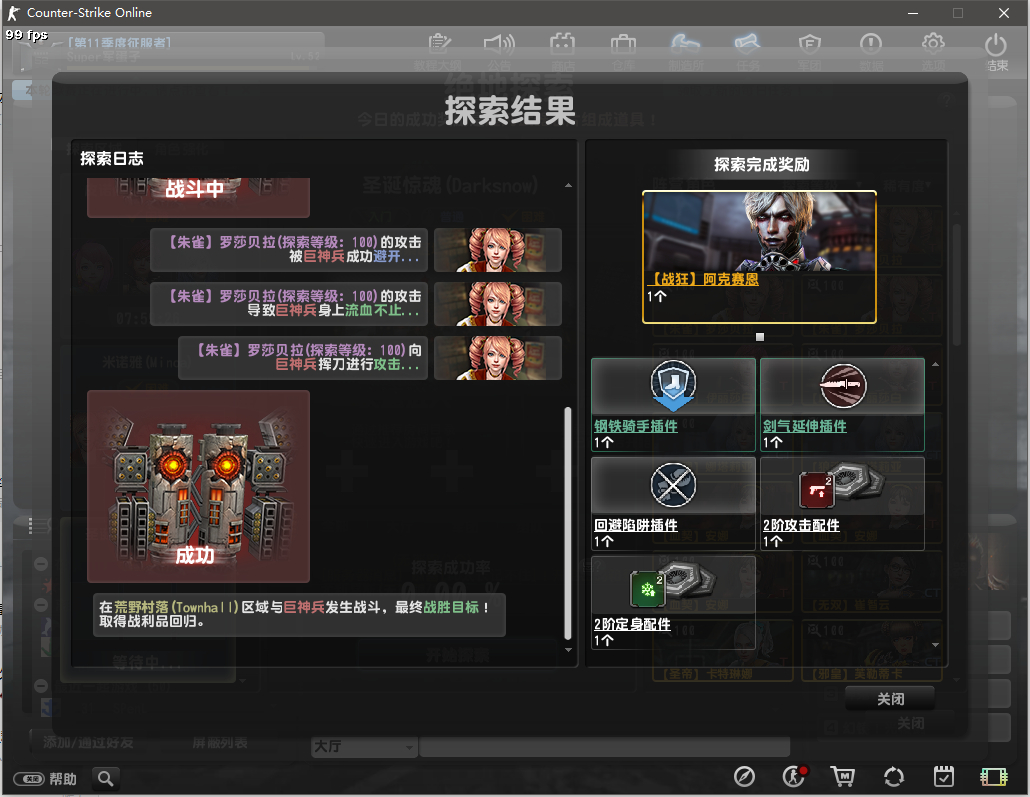Screen dimensions: 1030x797
Task: Click the log entry ending 流血不止...
Action: [x=289, y=304]
